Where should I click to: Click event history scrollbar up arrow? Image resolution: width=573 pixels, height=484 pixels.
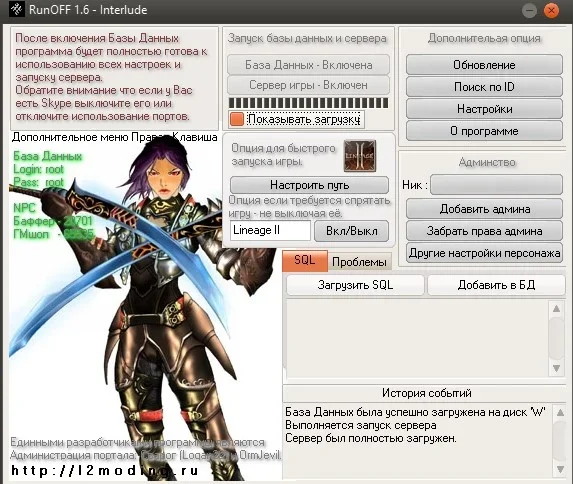click(560, 413)
